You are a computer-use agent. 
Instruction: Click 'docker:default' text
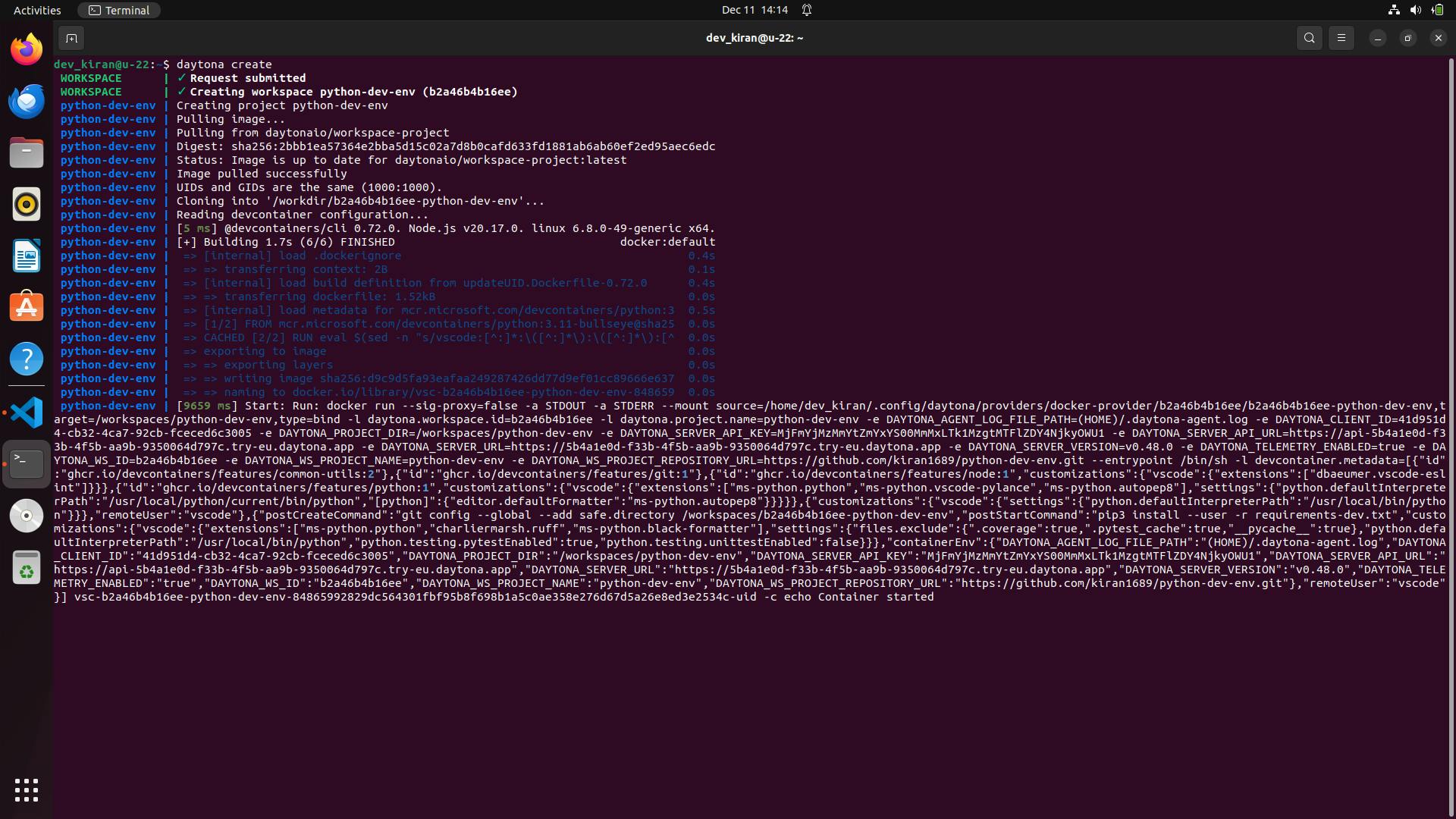point(667,242)
